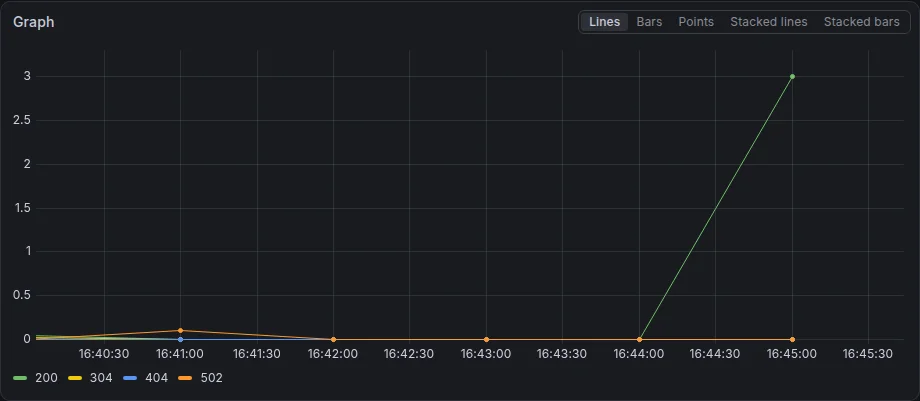
Task: Toggle the 304 series in legend
Action: tap(101, 378)
